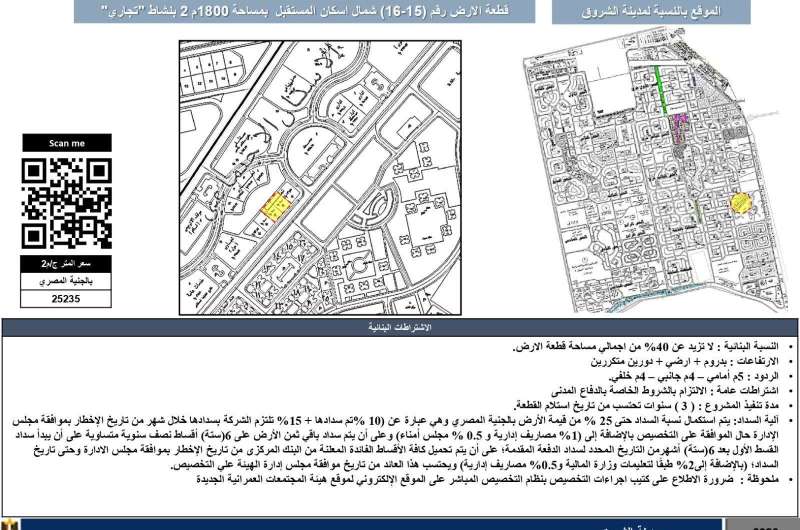Viewport: 800px width, 530px height.
Task: Click the yellow circle marker on the city map
Action: (x=739, y=202)
